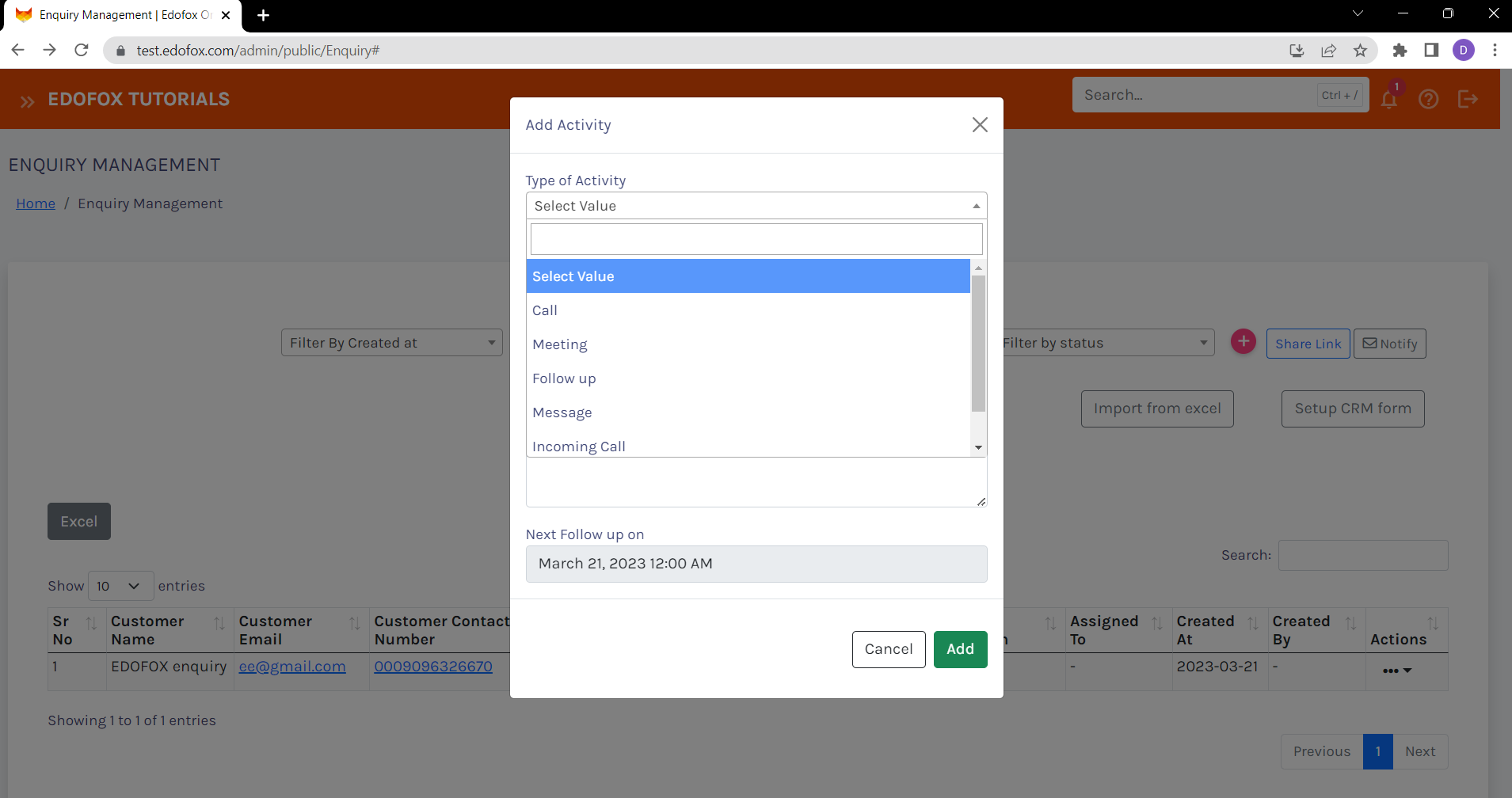Click the red plus add enquiry icon

coord(1243,342)
